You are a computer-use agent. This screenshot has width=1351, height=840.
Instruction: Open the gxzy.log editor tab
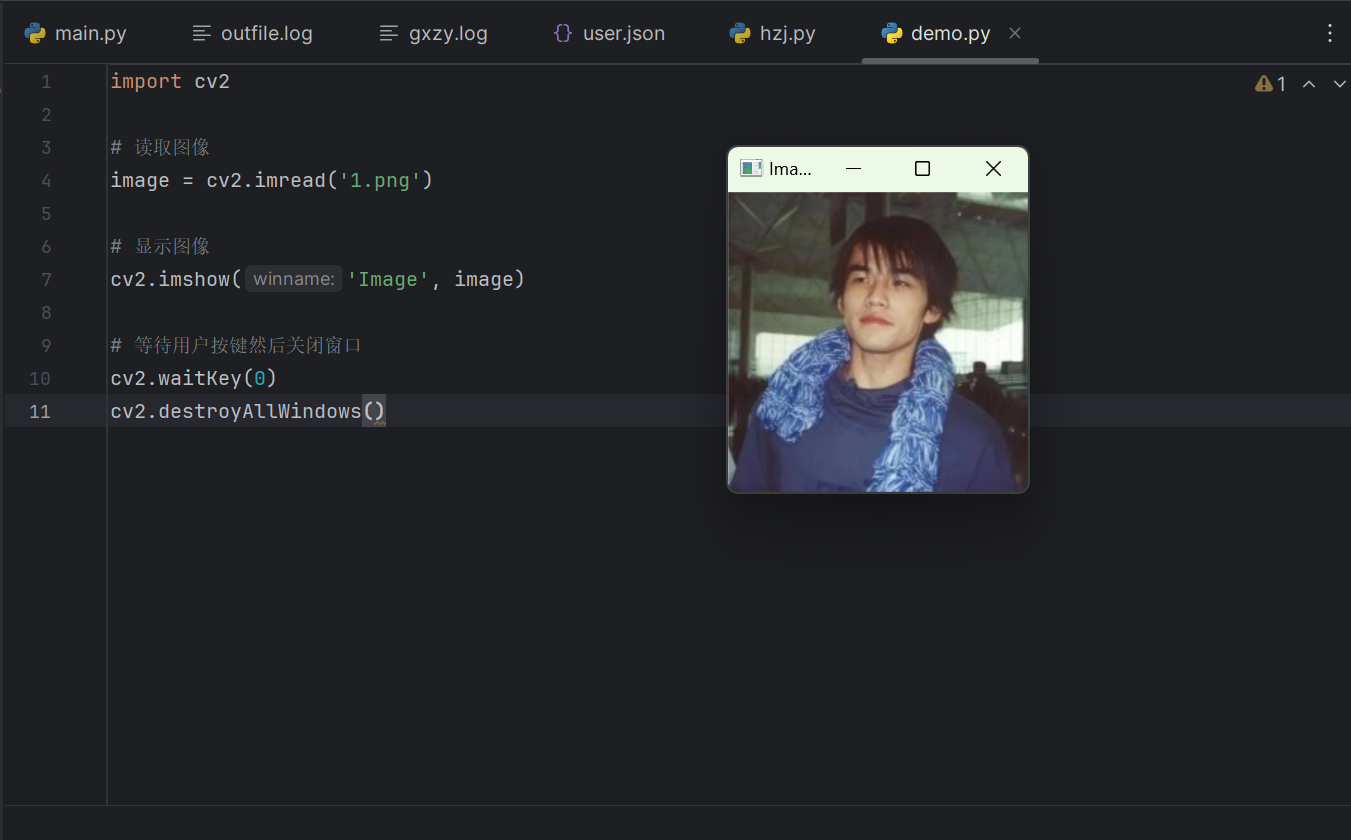click(434, 33)
